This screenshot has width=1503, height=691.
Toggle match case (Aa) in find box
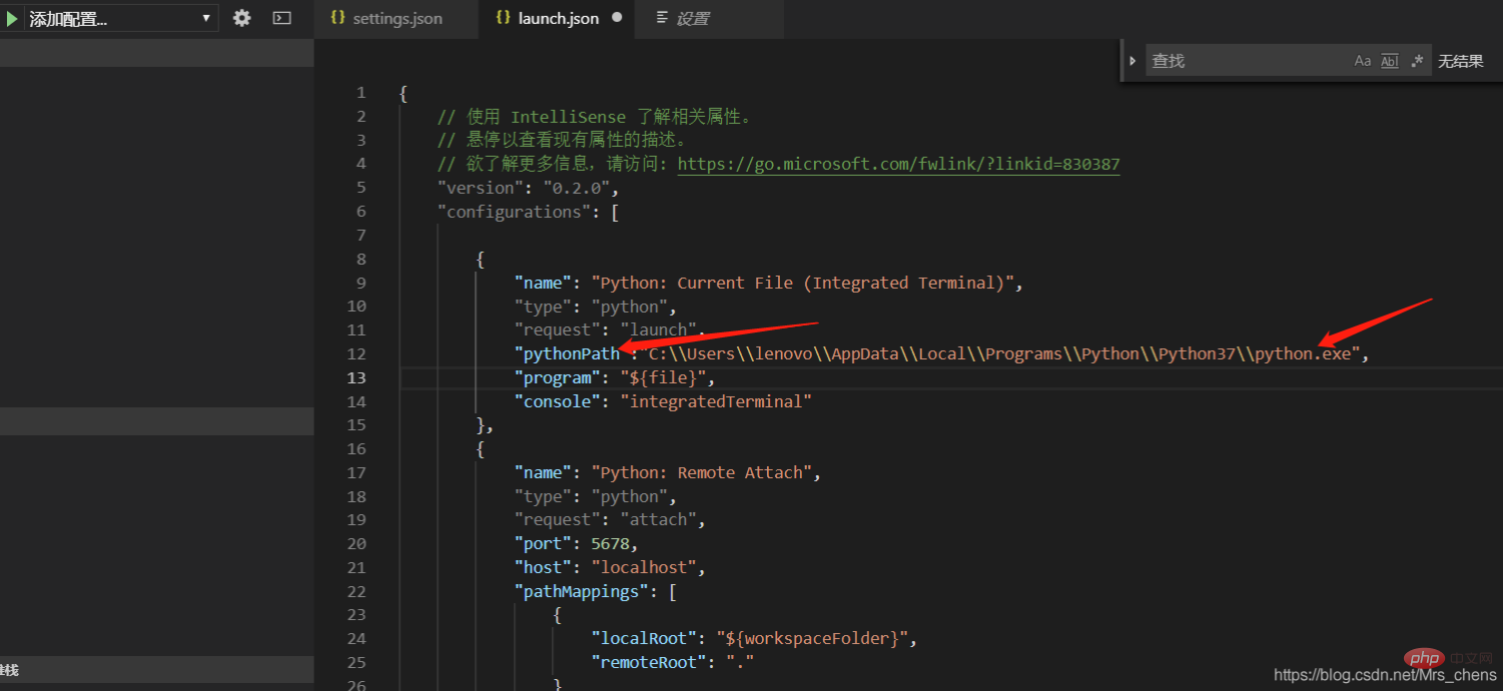[1362, 61]
